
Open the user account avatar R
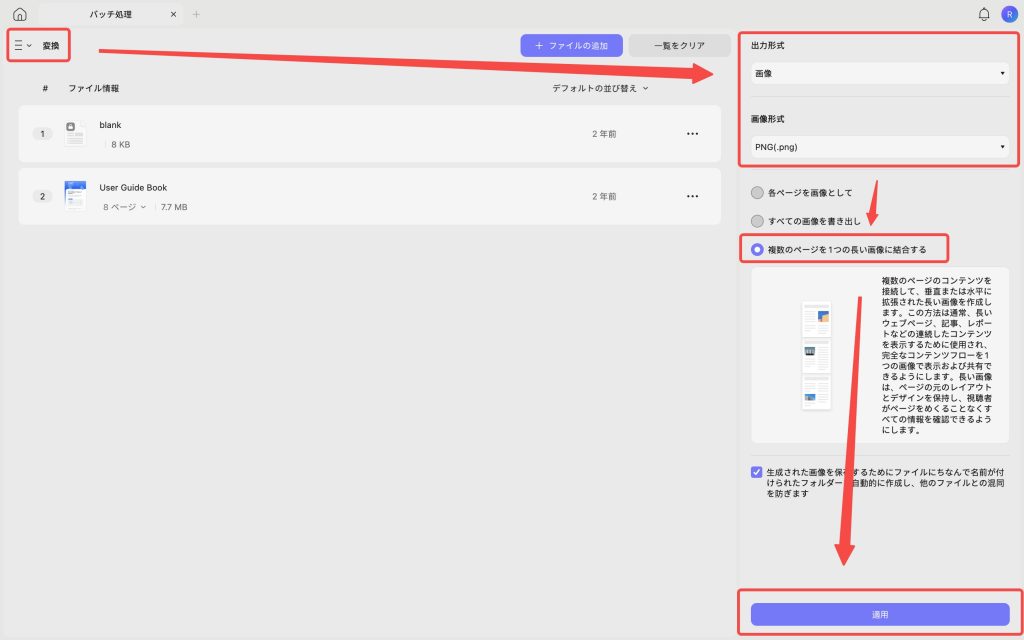tap(1009, 14)
